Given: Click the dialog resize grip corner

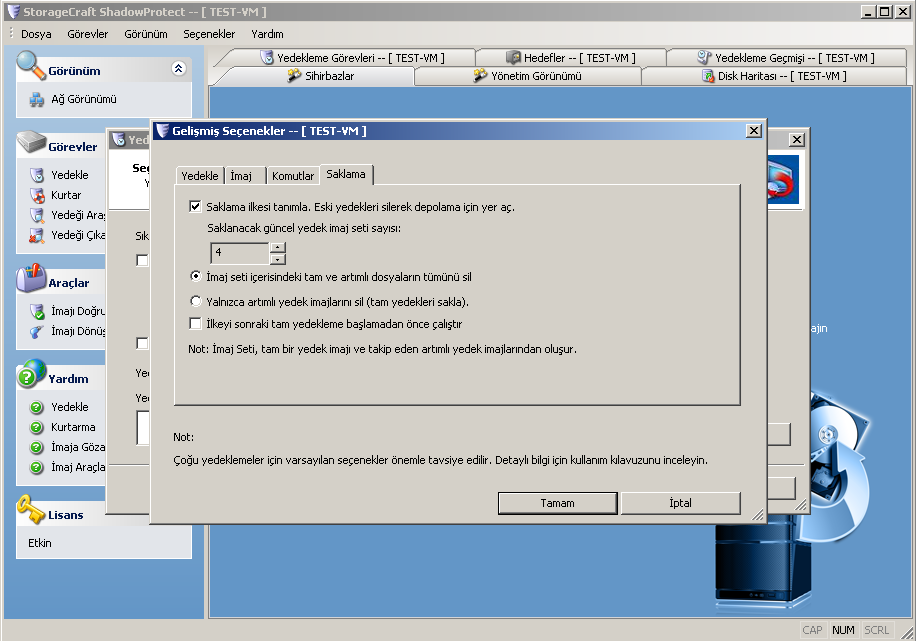Looking at the screenshot, I should point(758,514).
